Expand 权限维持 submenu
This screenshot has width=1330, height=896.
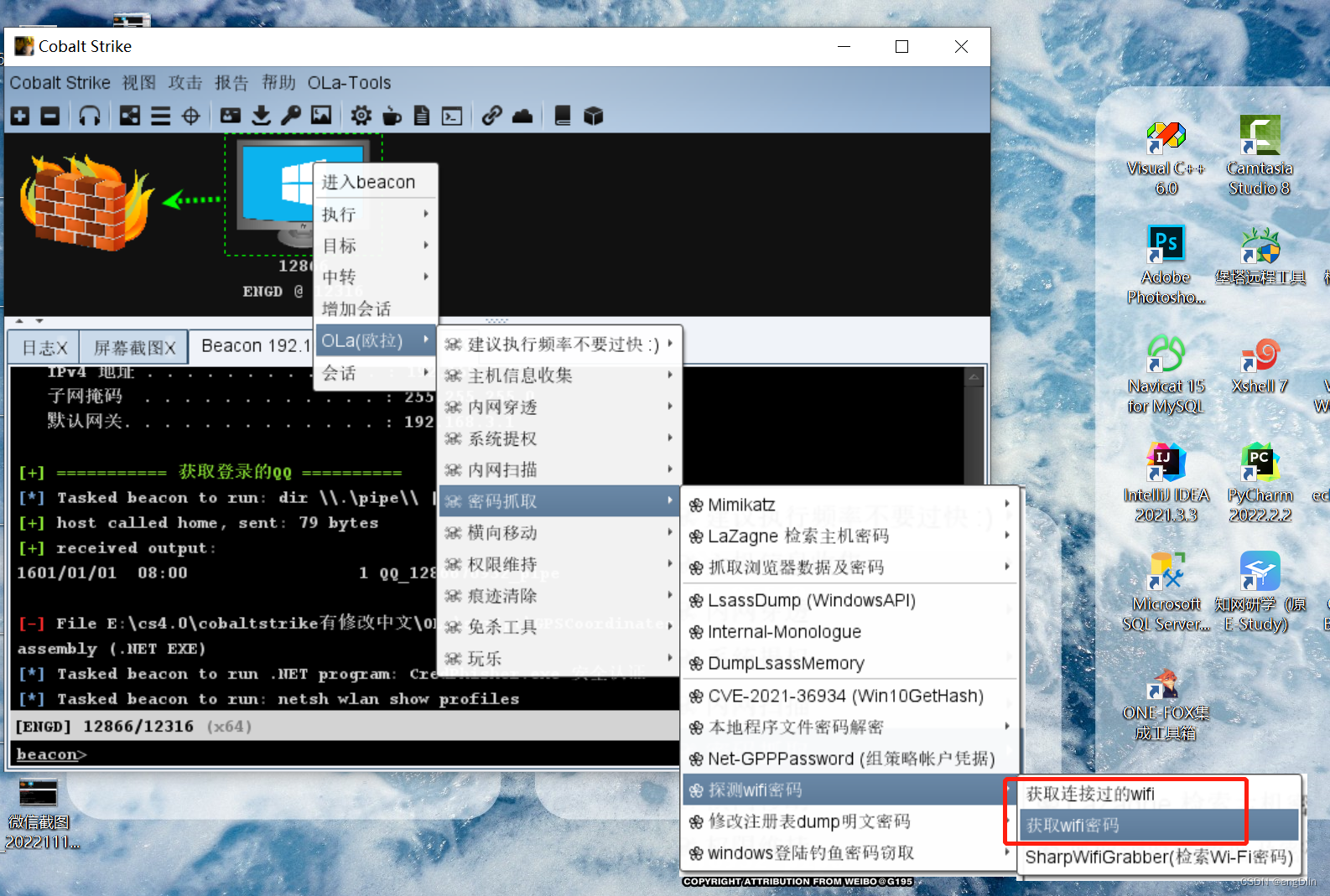pyautogui.click(x=559, y=564)
